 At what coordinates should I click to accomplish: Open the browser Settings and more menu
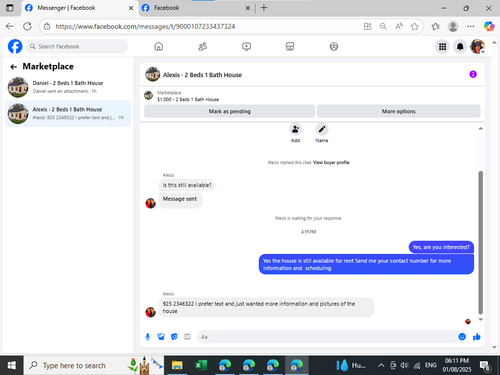coord(470,26)
